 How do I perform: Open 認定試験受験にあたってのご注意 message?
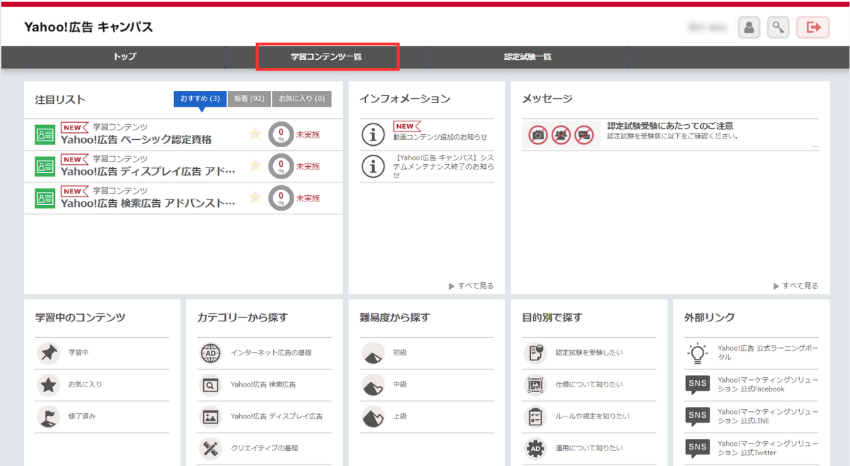[670, 126]
